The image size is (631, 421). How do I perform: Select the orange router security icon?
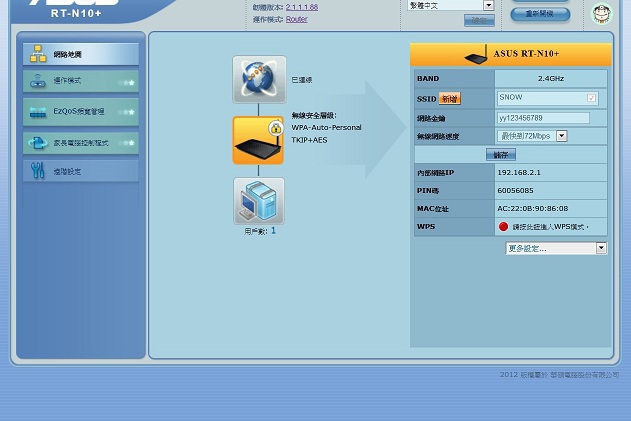coord(258,140)
